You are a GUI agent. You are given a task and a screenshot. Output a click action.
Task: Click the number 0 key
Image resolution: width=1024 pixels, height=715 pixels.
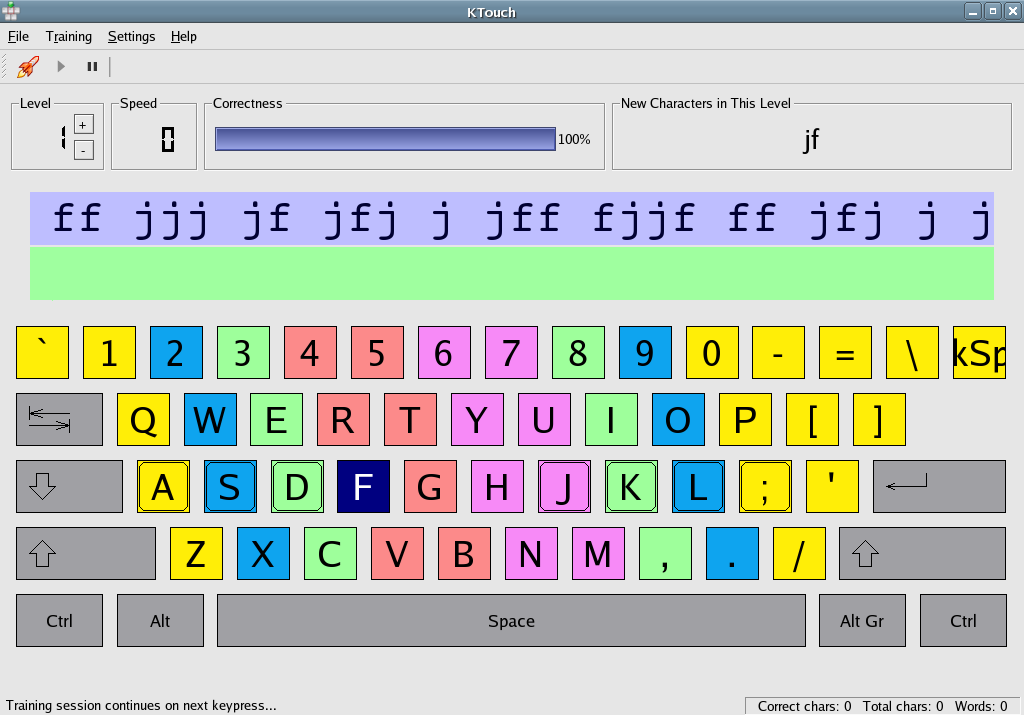[x=712, y=353]
